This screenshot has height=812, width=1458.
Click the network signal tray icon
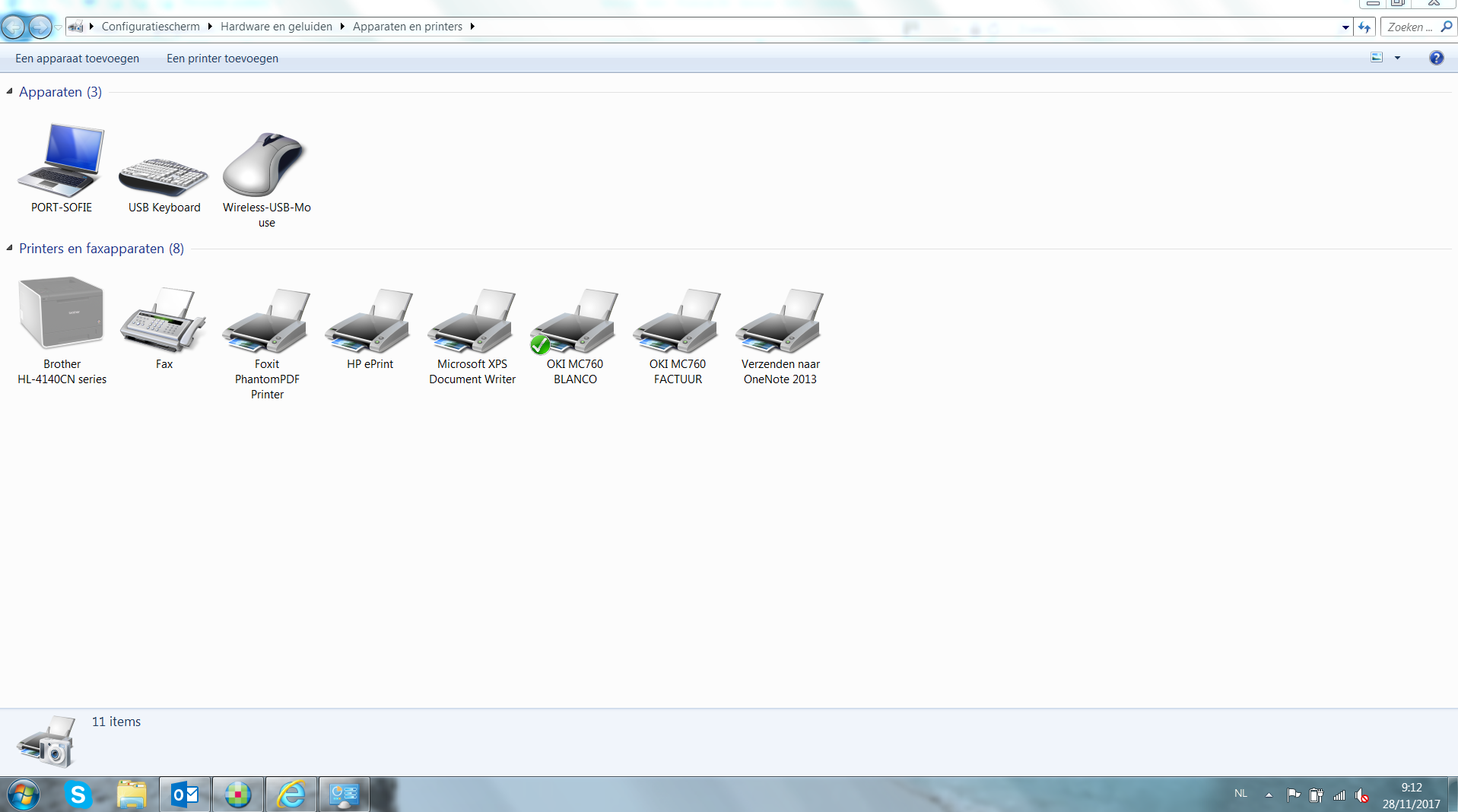1339,795
